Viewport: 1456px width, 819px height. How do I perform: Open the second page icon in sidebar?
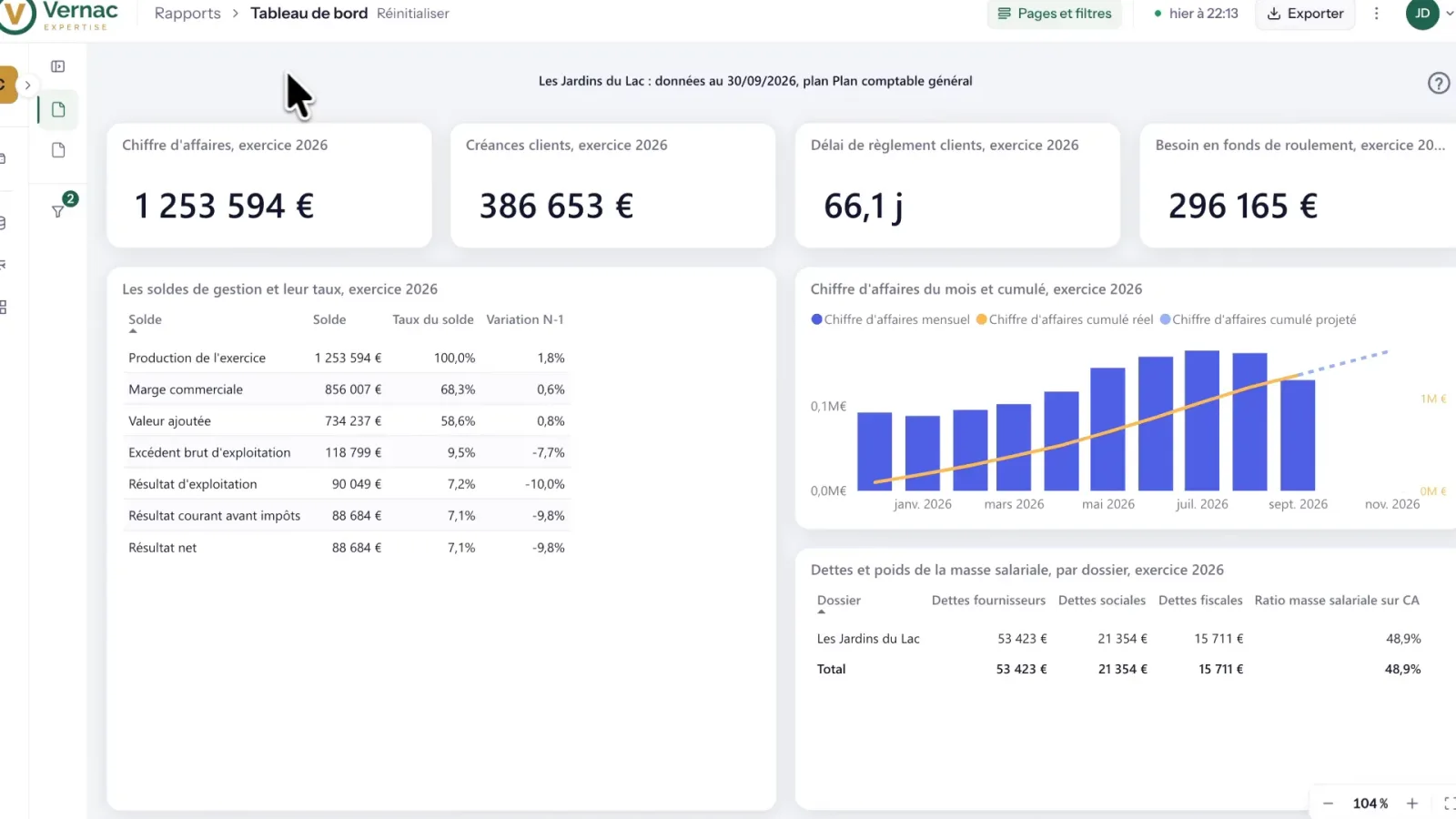click(x=58, y=150)
